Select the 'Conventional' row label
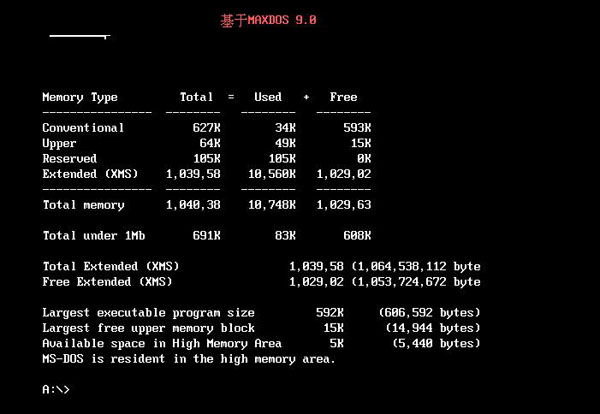Image resolution: width=600 pixels, height=414 pixels. click(x=83, y=128)
